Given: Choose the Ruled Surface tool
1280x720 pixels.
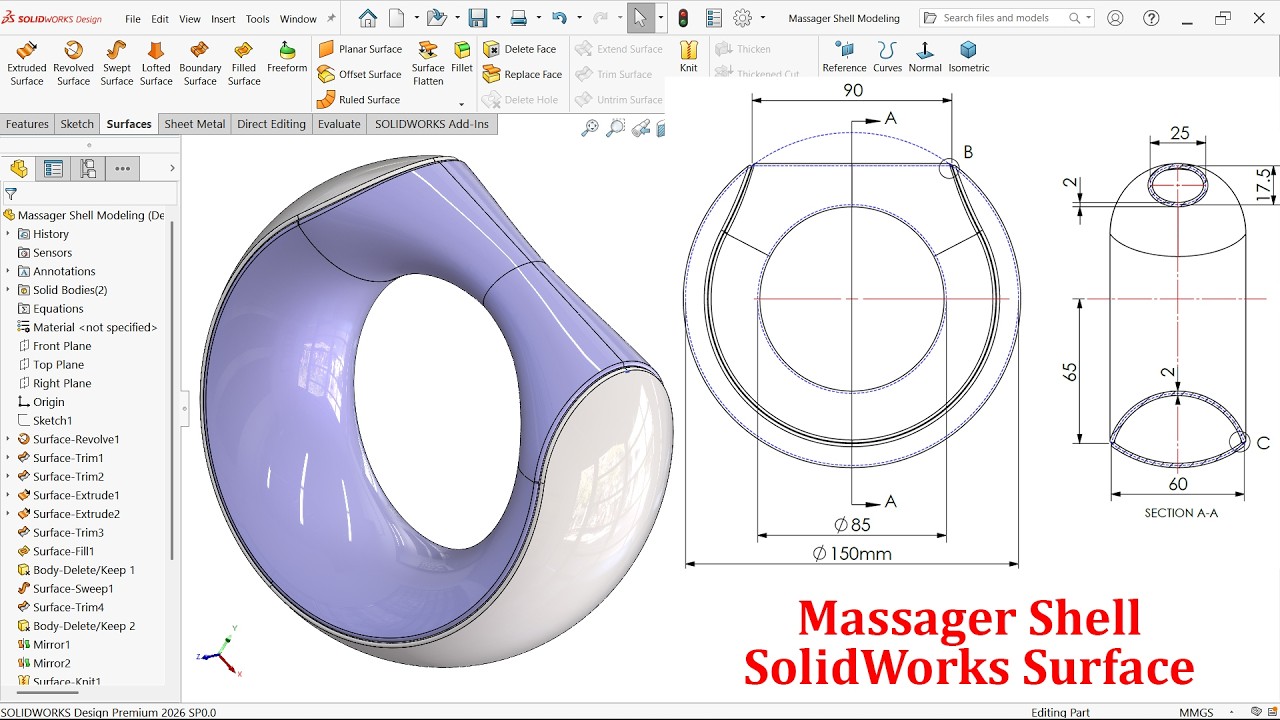Looking at the screenshot, I should [x=359, y=100].
